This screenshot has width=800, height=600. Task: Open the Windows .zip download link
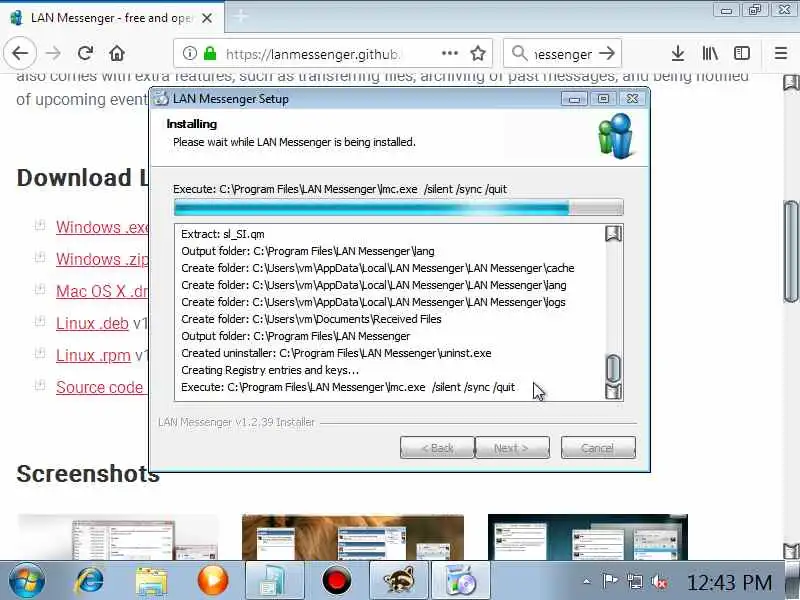click(x=102, y=259)
